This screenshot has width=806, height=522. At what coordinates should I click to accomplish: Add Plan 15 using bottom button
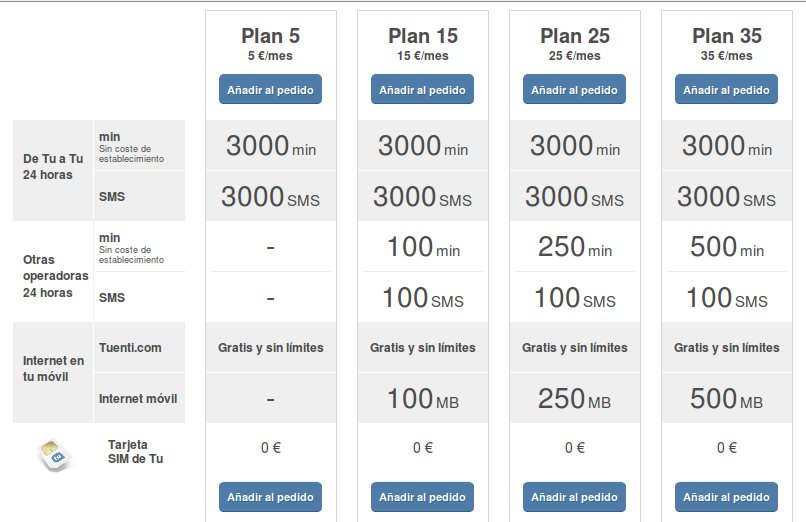coord(423,497)
